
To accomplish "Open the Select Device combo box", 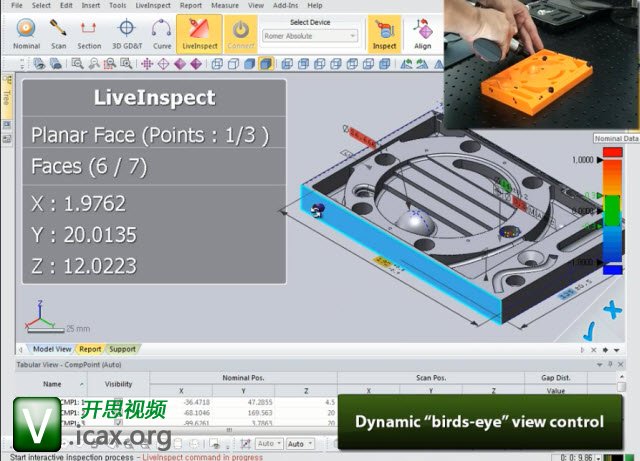I will pyautogui.click(x=310, y=36).
